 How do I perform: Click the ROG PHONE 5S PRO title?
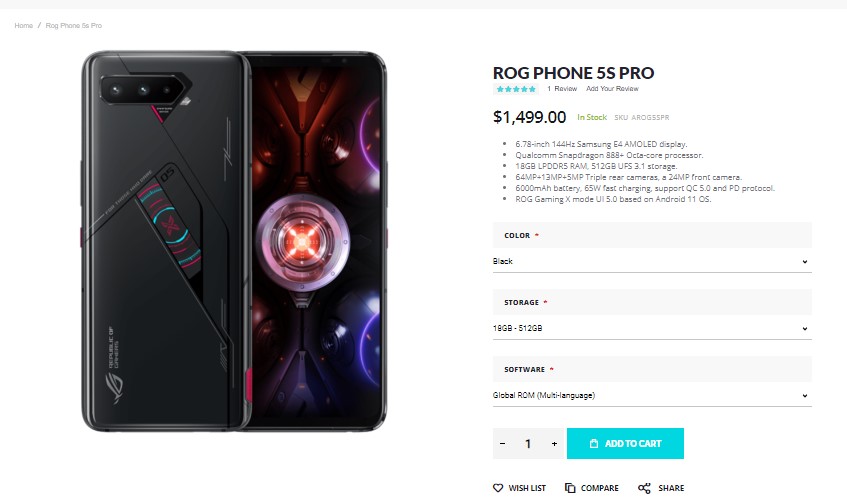(573, 72)
